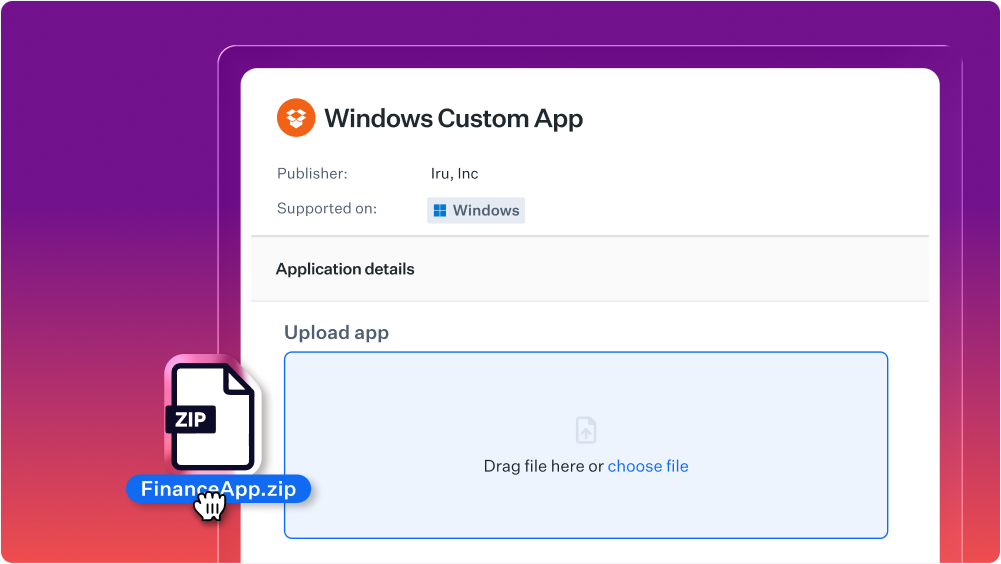This screenshot has width=1001, height=564.
Task: Click the ZIP file icon
Action: (x=213, y=416)
